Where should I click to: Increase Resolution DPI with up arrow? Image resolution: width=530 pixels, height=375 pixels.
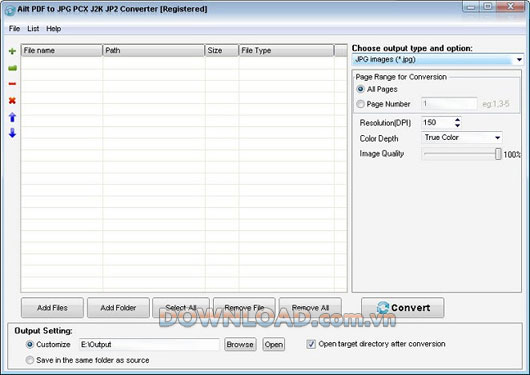click(457, 120)
